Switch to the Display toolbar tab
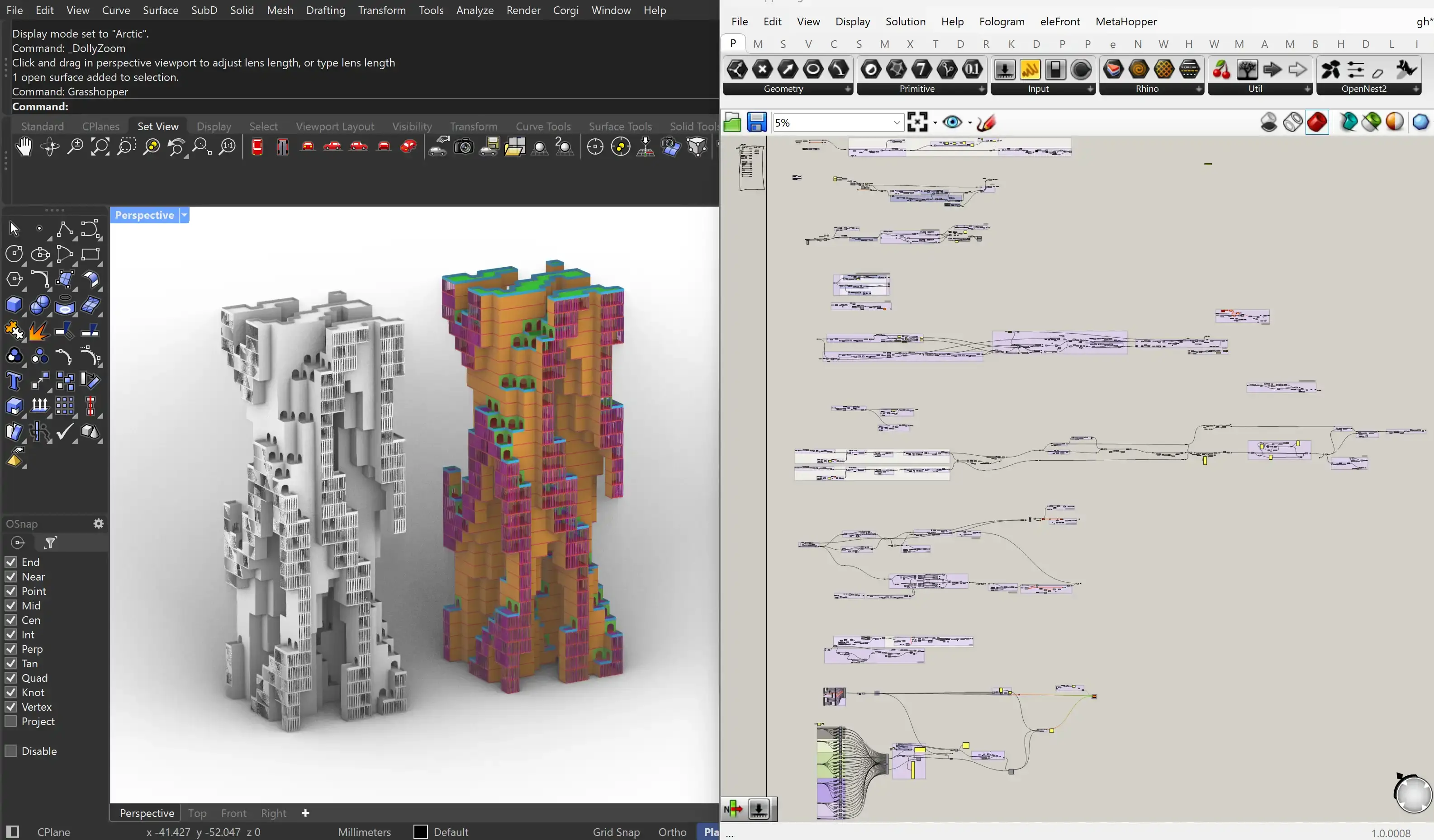 214,126
